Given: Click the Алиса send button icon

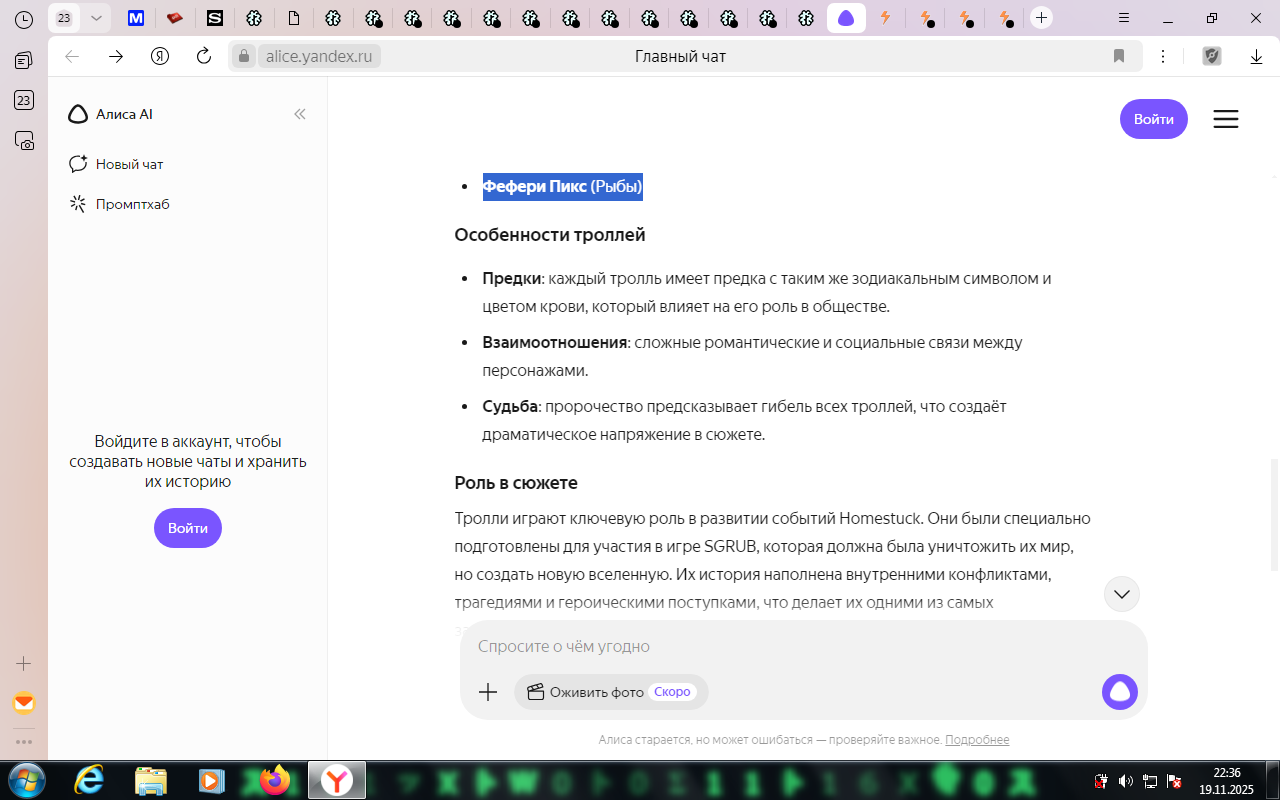Looking at the screenshot, I should click(1119, 692).
